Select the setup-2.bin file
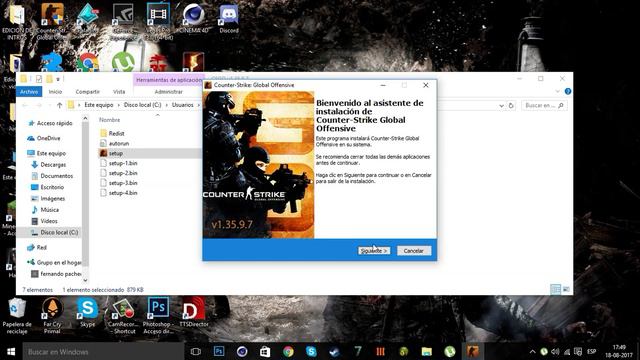Screen dimensions: 640x360 tap(123, 173)
